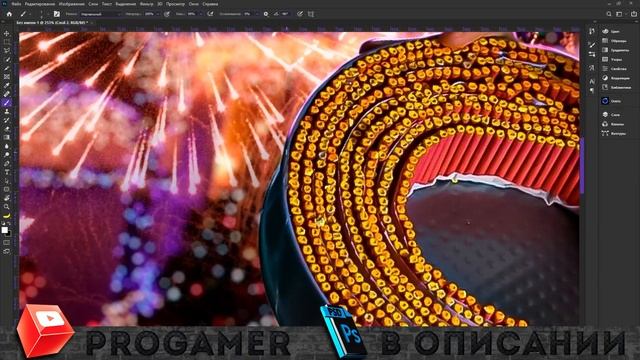The width and height of the screenshot is (640, 360).
Task: Select the Blur tool
Action: click(7, 146)
